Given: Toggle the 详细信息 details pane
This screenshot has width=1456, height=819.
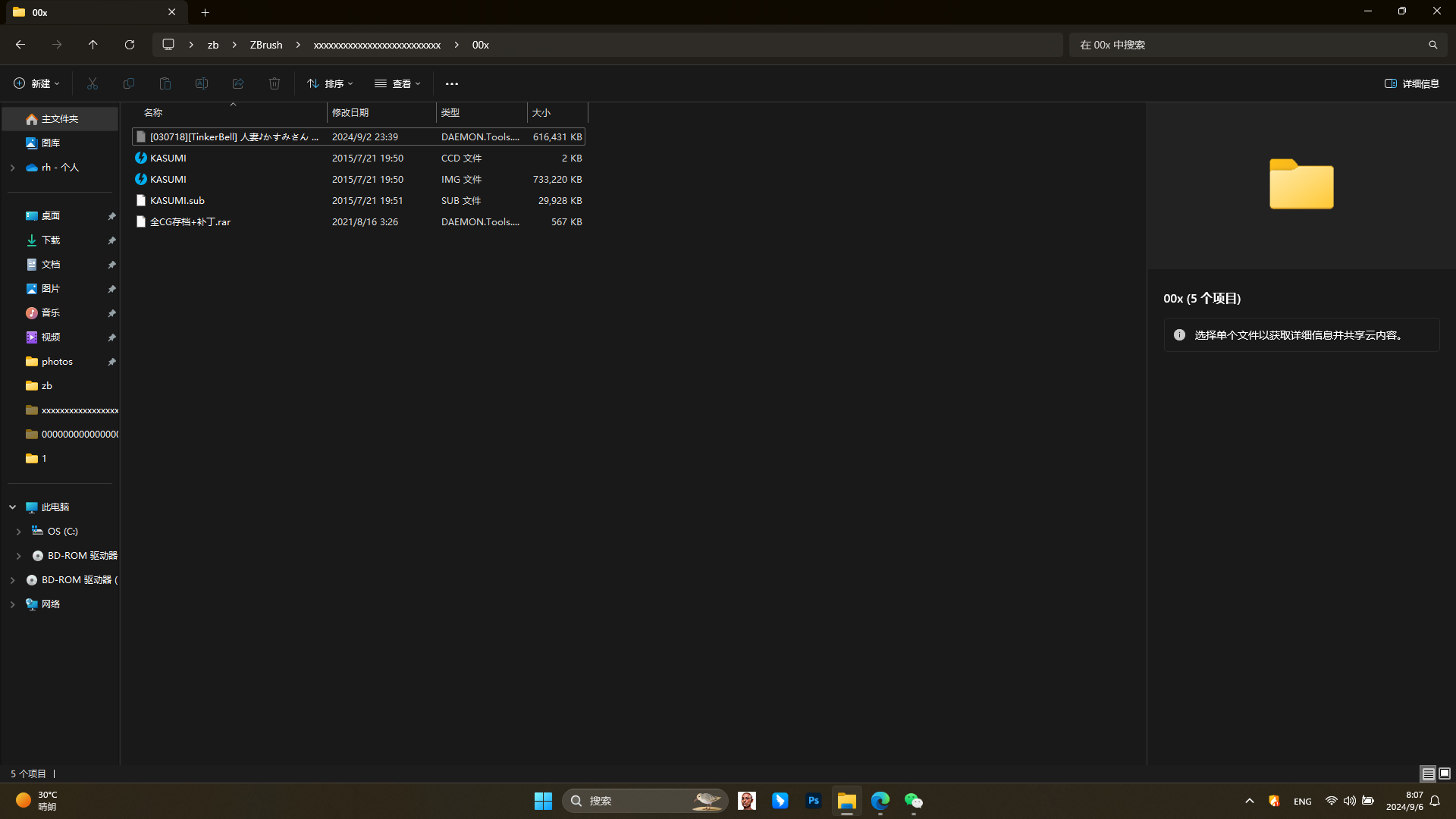Looking at the screenshot, I should pos(1411,83).
